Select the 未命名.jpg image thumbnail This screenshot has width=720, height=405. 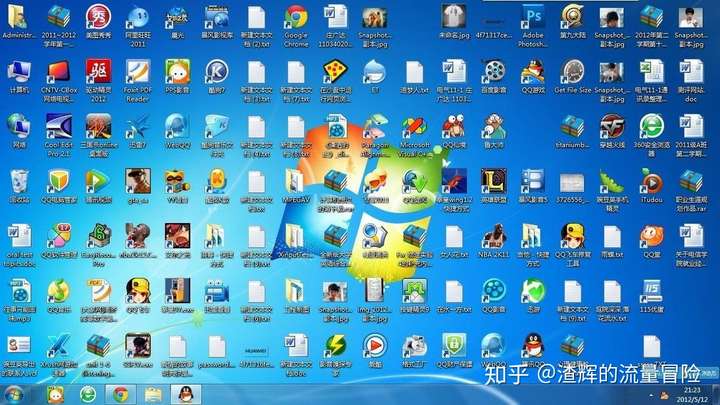454,17
